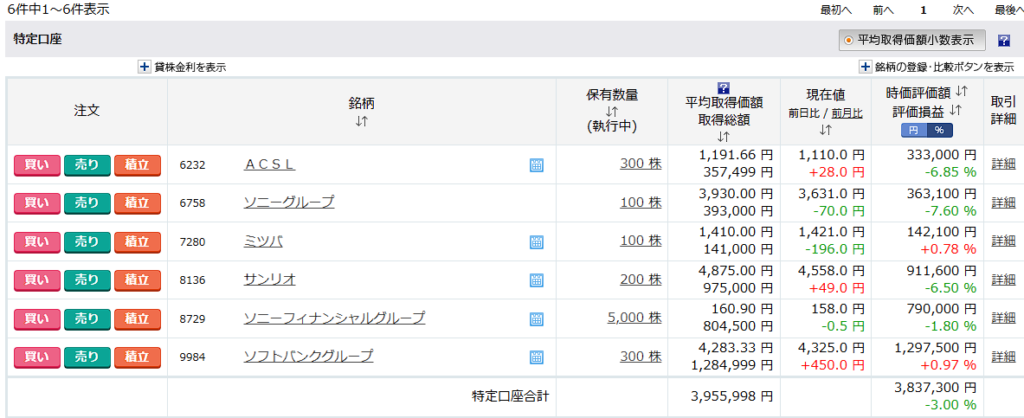Open the 5,000 株 holdings quantity link

[634, 318]
